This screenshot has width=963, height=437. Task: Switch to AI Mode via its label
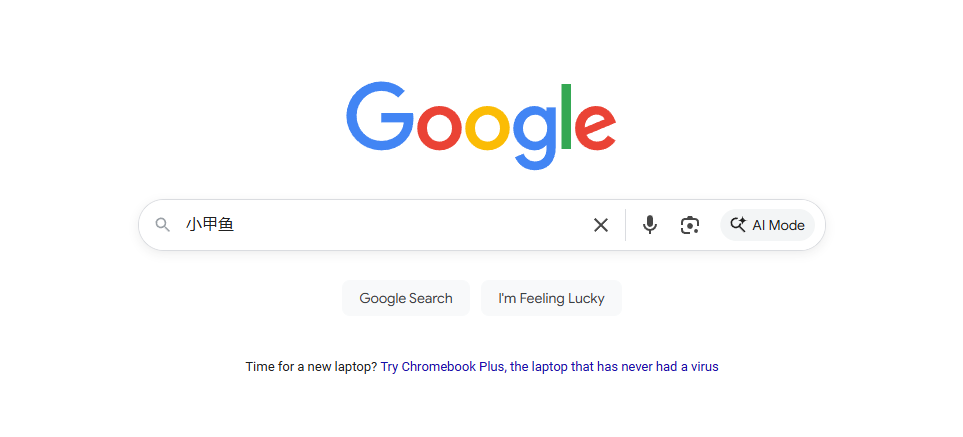[x=779, y=225]
